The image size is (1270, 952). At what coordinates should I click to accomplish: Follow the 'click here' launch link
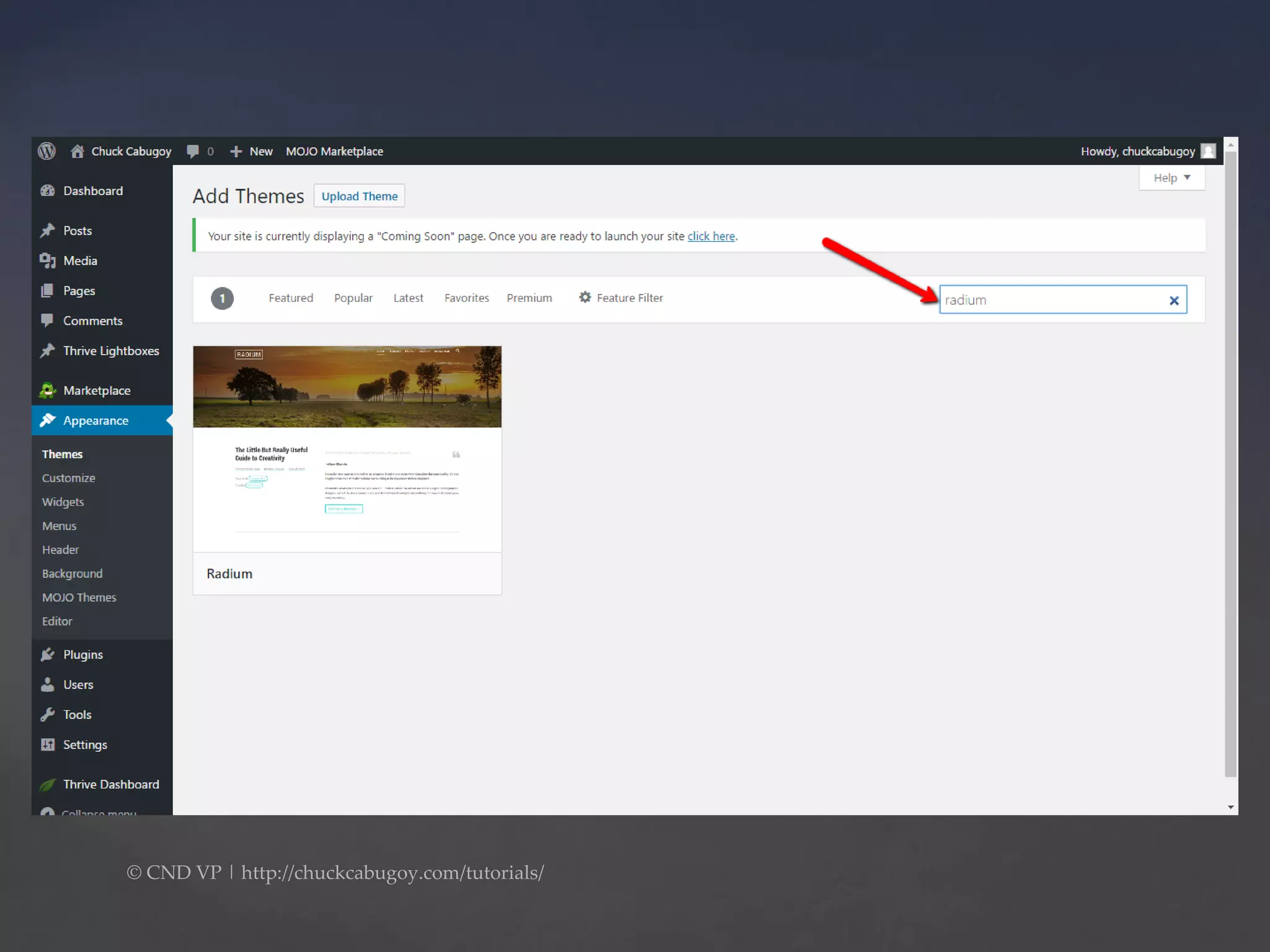tap(711, 236)
